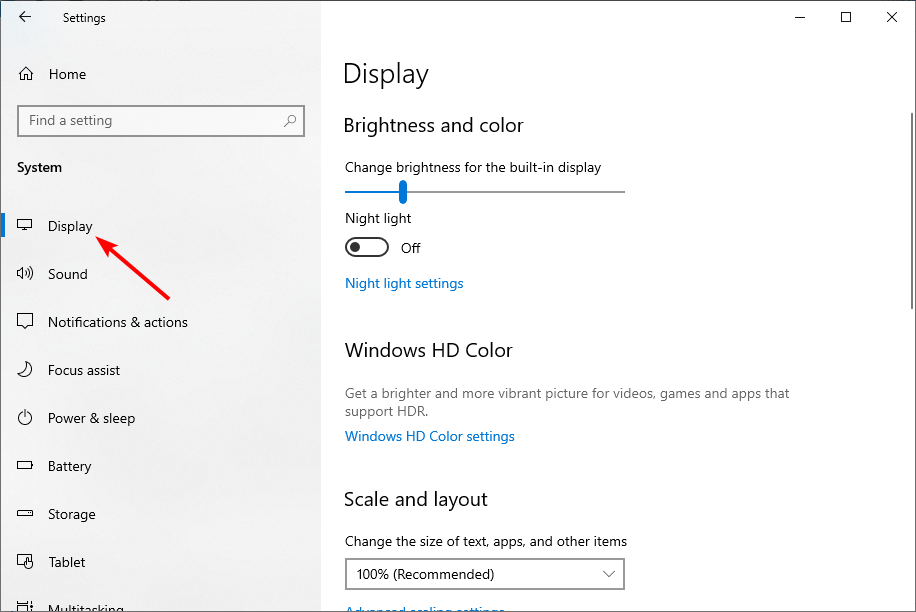916x612 pixels.
Task: Click the Home house icon
Action: (26, 74)
